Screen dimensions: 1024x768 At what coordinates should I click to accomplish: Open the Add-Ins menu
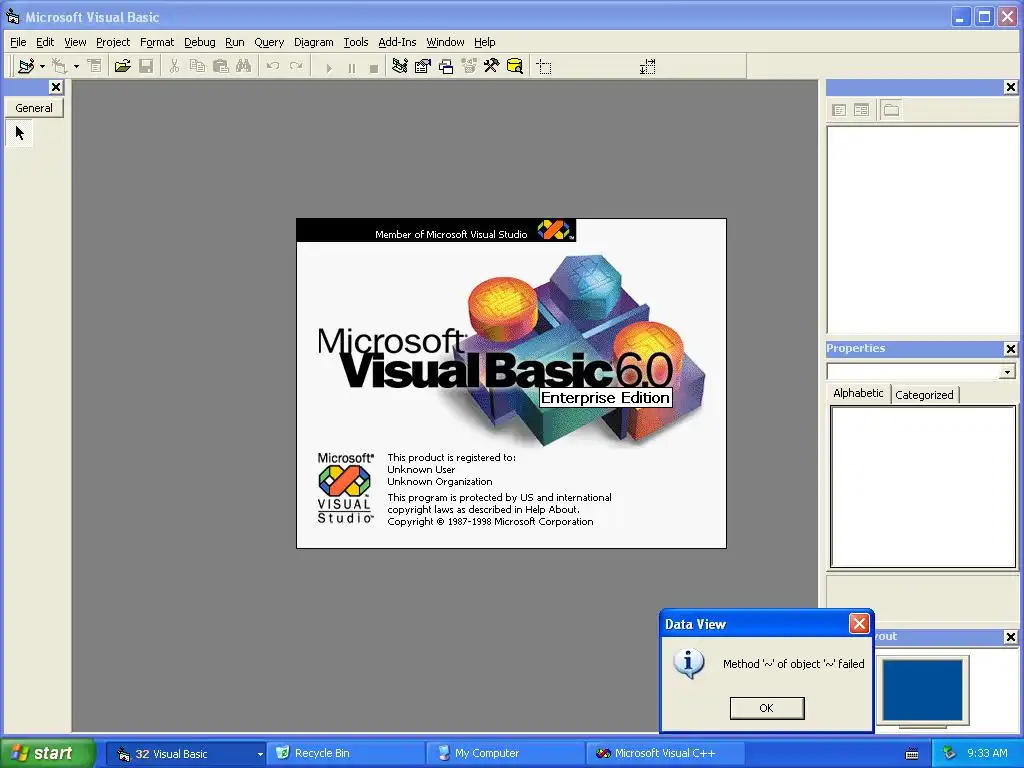click(397, 42)
